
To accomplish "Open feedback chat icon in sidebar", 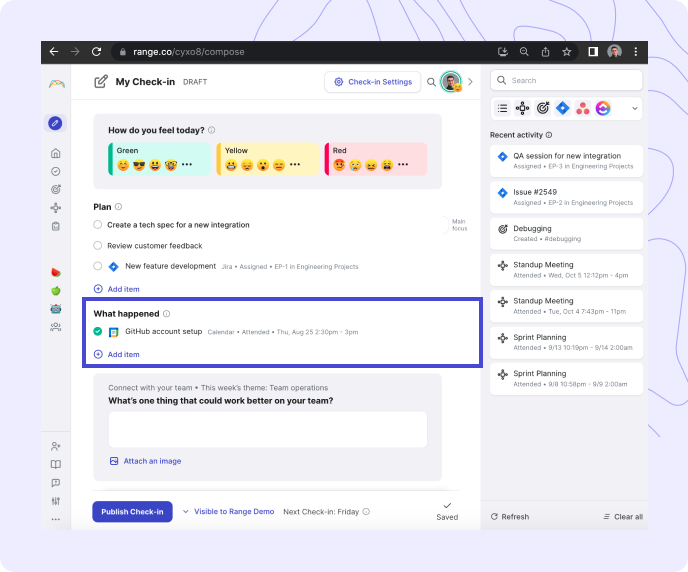I will [56, 483].
